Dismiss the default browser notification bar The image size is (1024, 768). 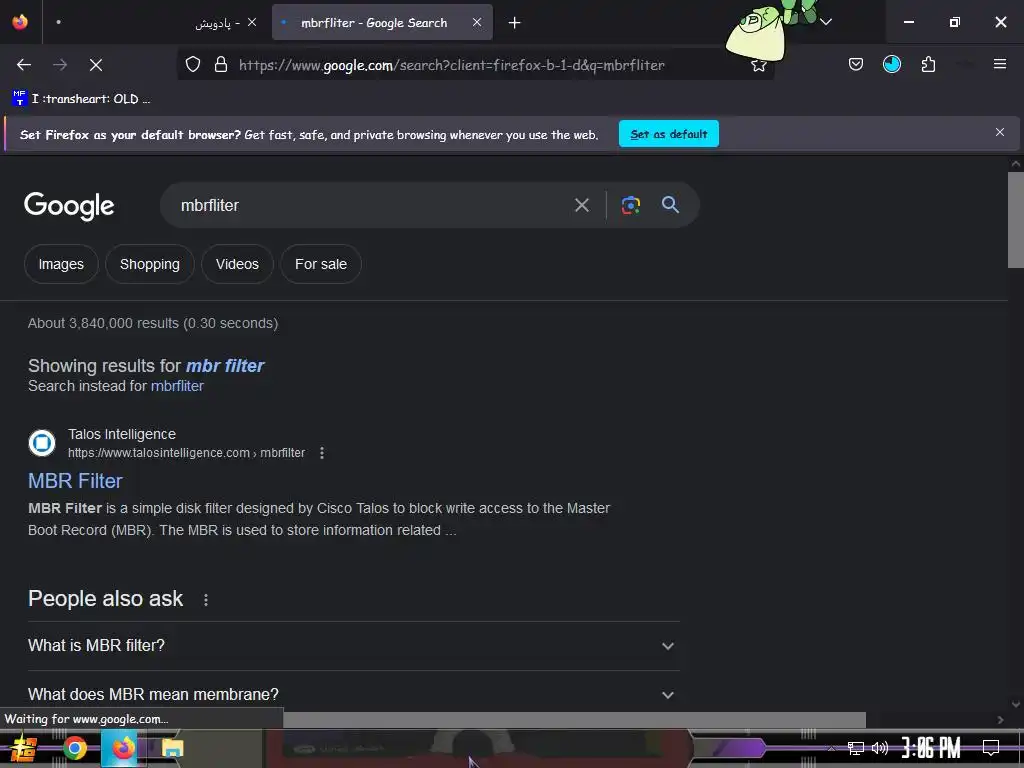coord(999,132)
